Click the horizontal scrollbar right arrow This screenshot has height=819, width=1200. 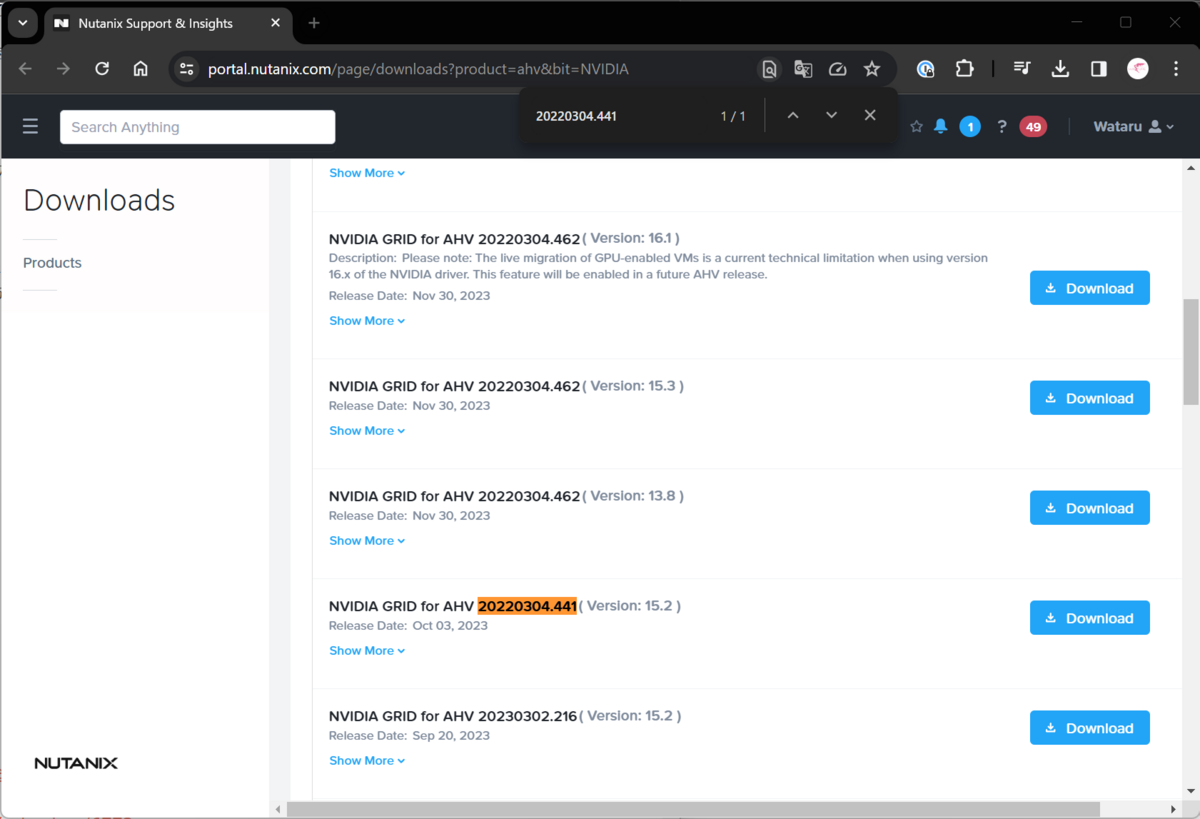pyautogui.click(x=1173, y=808)
